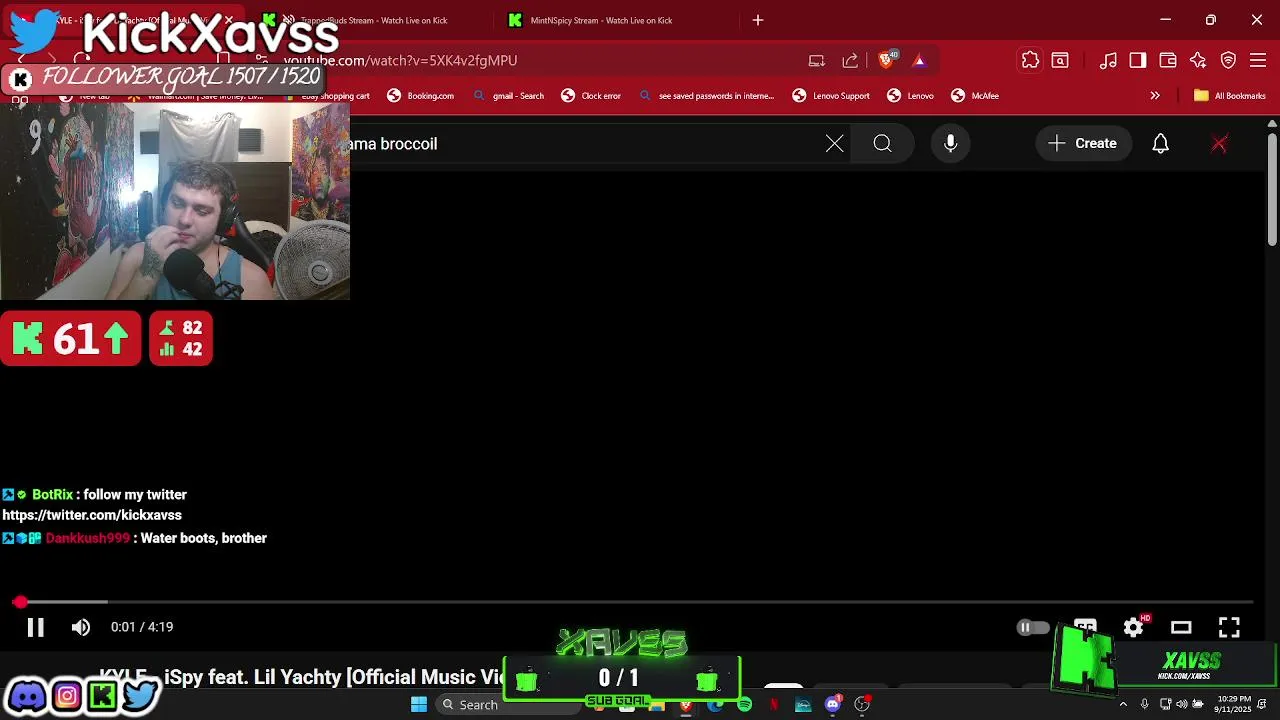Click the system tray microphone icon
1280x720 pixels.
click(x=1145, y=705)
